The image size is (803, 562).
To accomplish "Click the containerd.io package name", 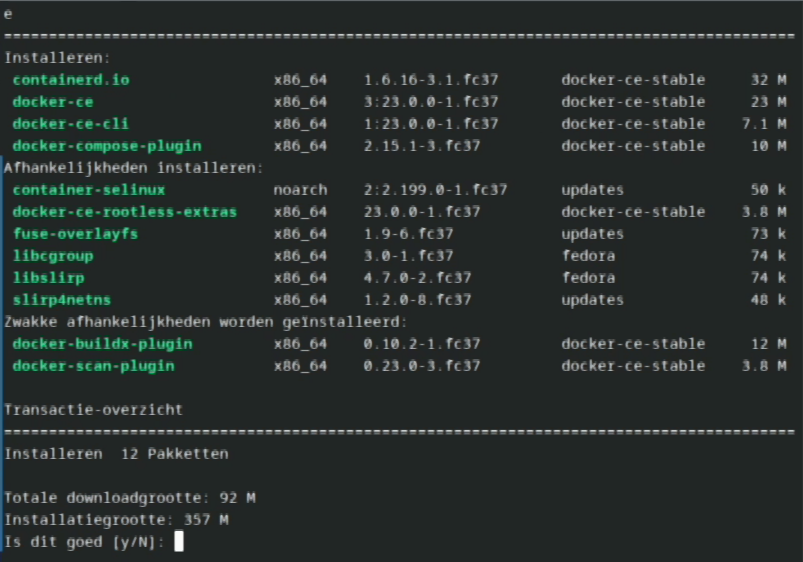I will (x=71, y=80).
